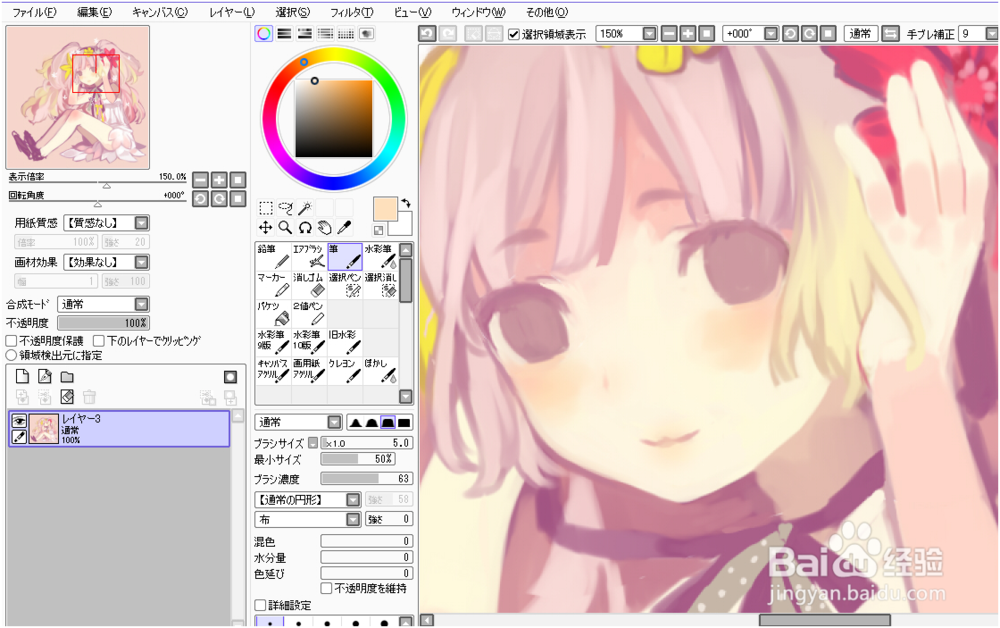Open the フィルタ(T) menu
1000x628 pixels.
tap(351, 12)
